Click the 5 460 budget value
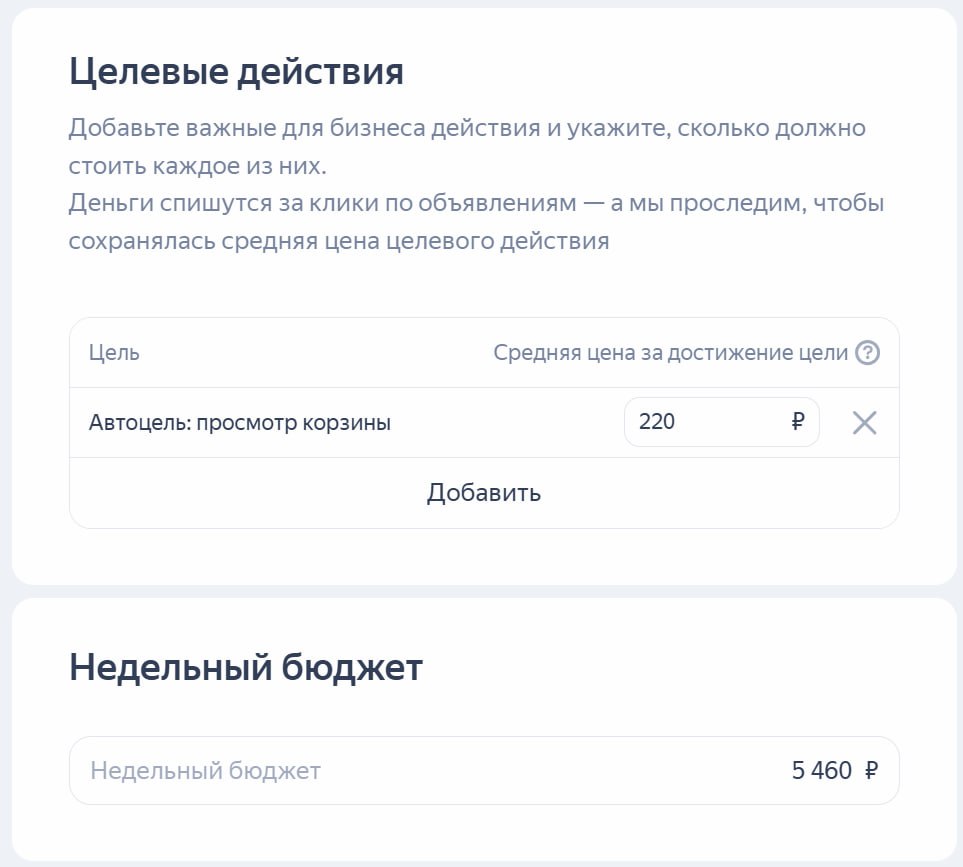The height and width of the screenshot is (867, 963). (x=821, y=771)
